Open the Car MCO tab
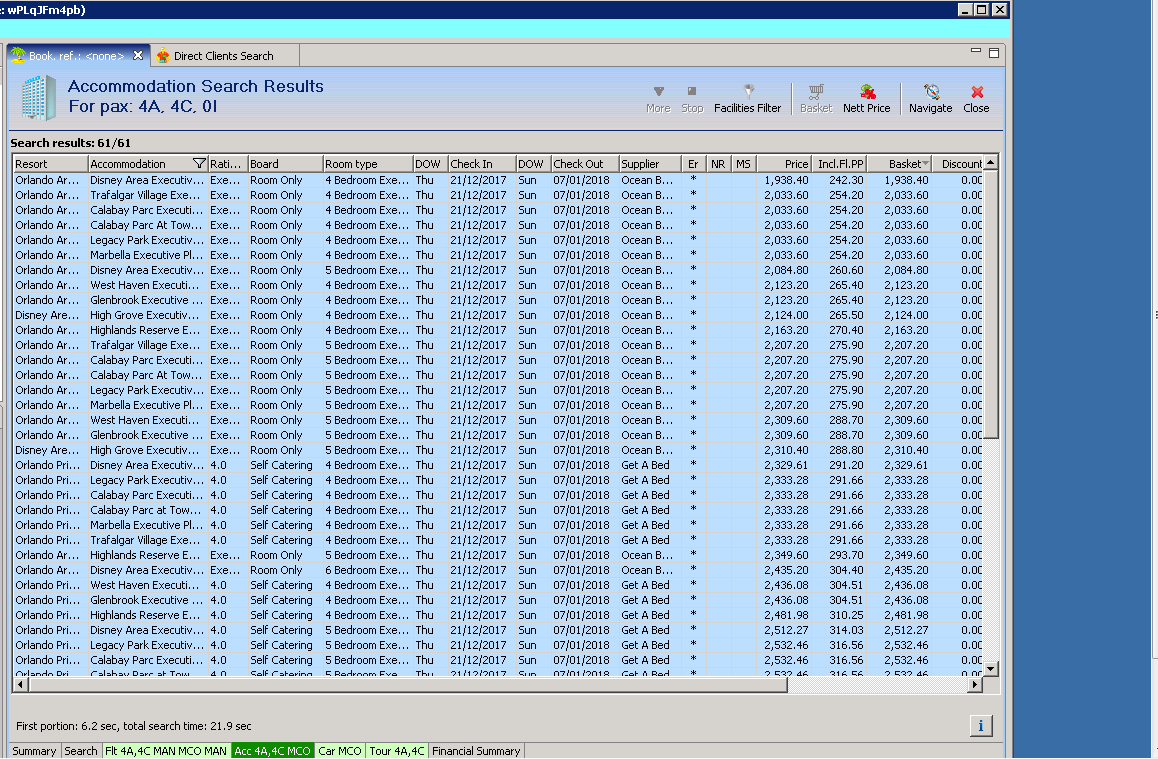The width and height of the screenshot is (1158, 759). 340,751
